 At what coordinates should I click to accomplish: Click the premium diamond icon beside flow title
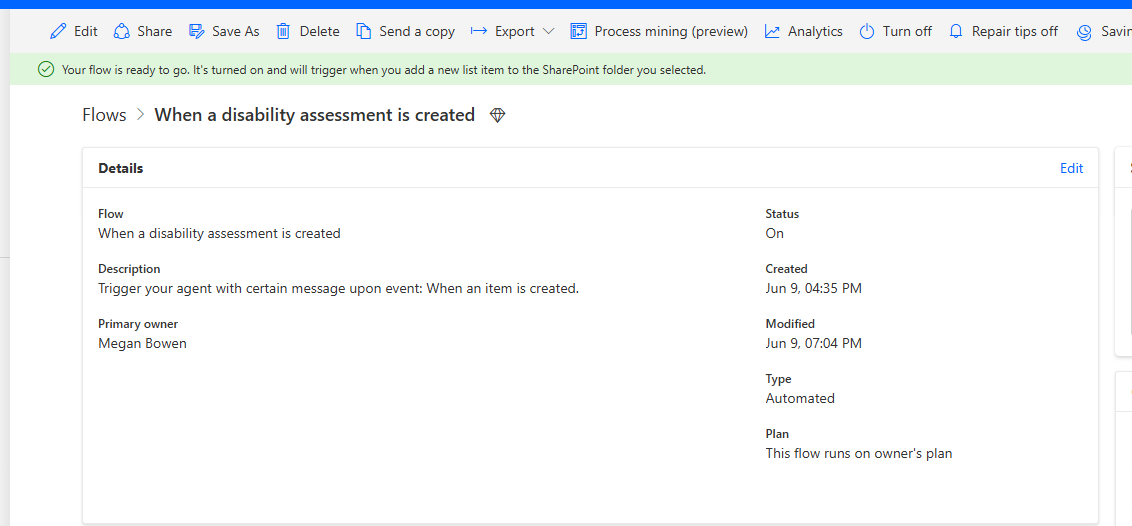tap(498, 115)
